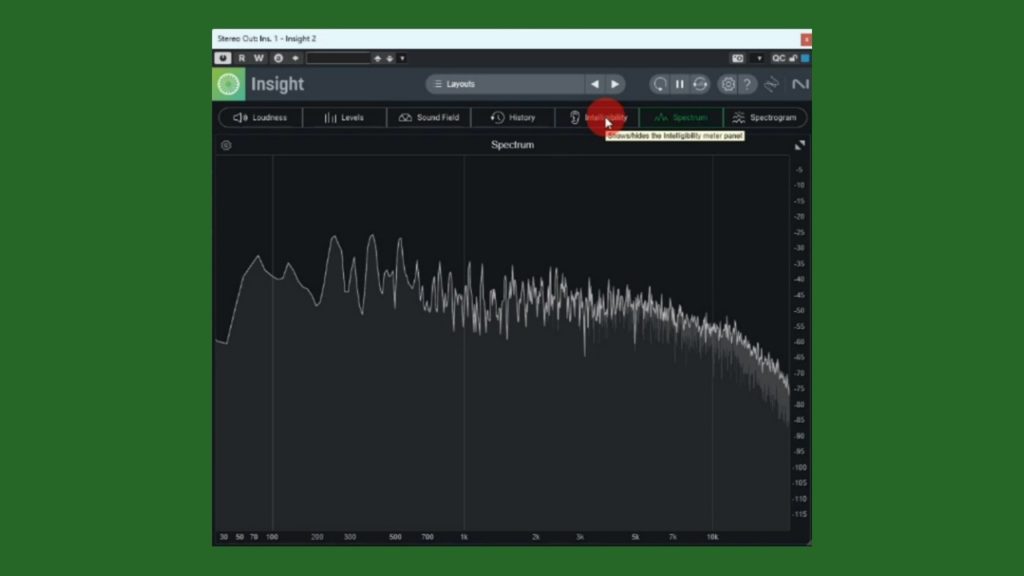This screenshot has width=1024, height=576.
Task: Hide the Spectrum panel via its tab
Action: click(681, 118)
